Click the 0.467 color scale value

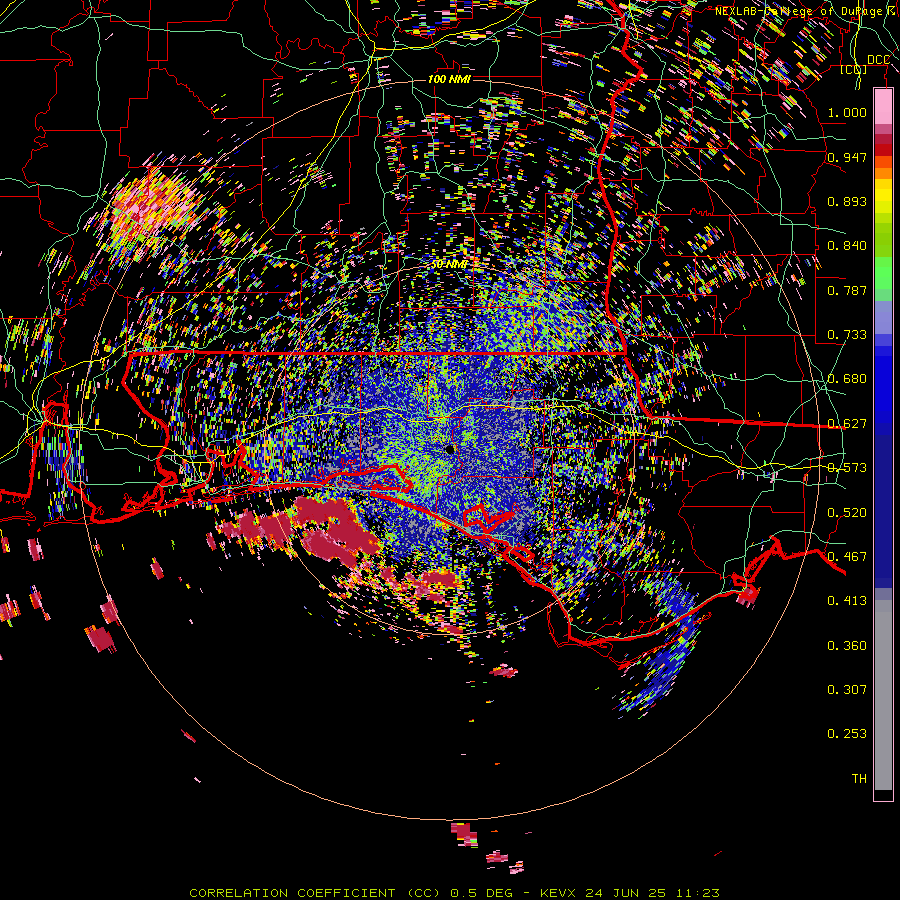click(847, 557)
